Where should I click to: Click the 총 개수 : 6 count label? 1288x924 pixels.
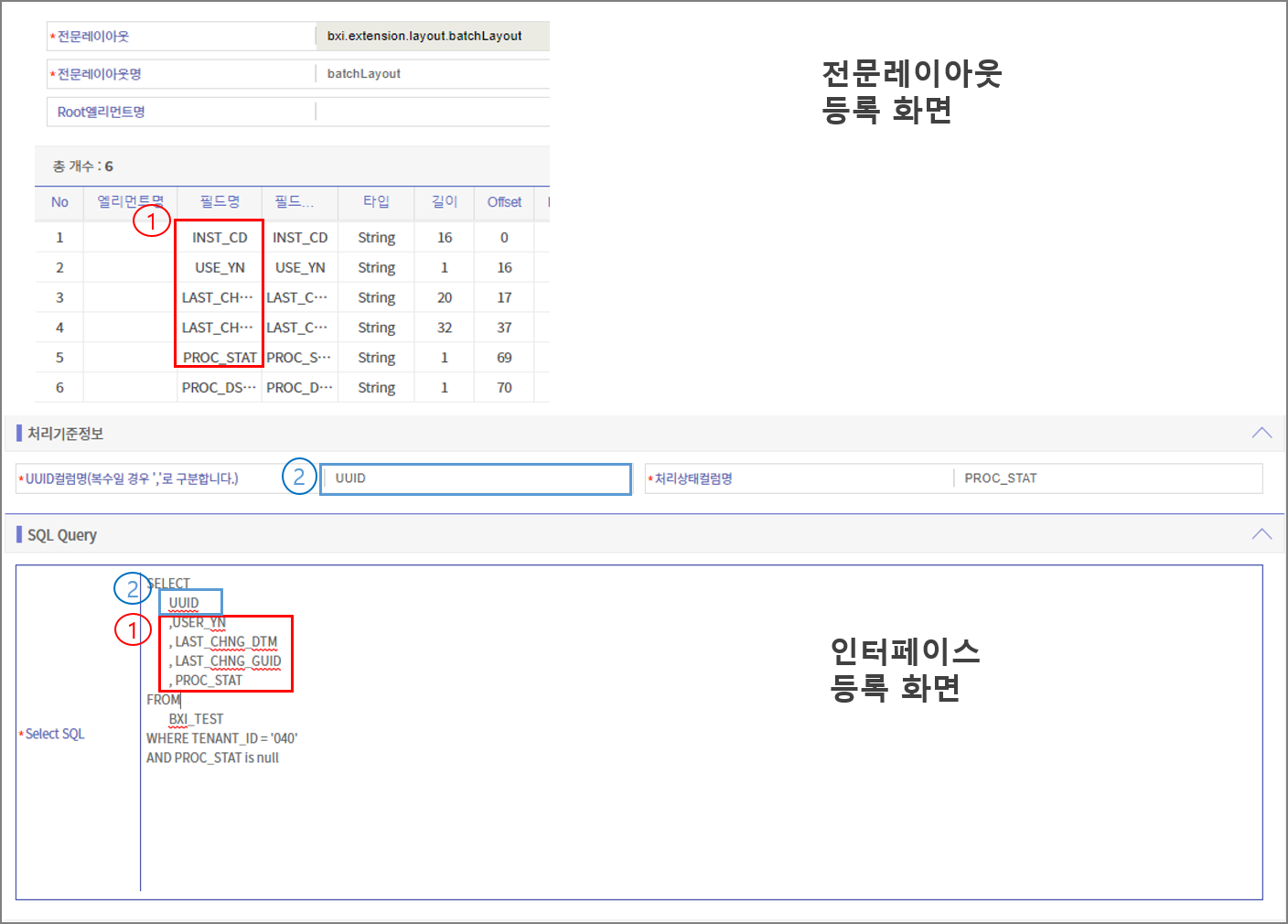(82, 167)
